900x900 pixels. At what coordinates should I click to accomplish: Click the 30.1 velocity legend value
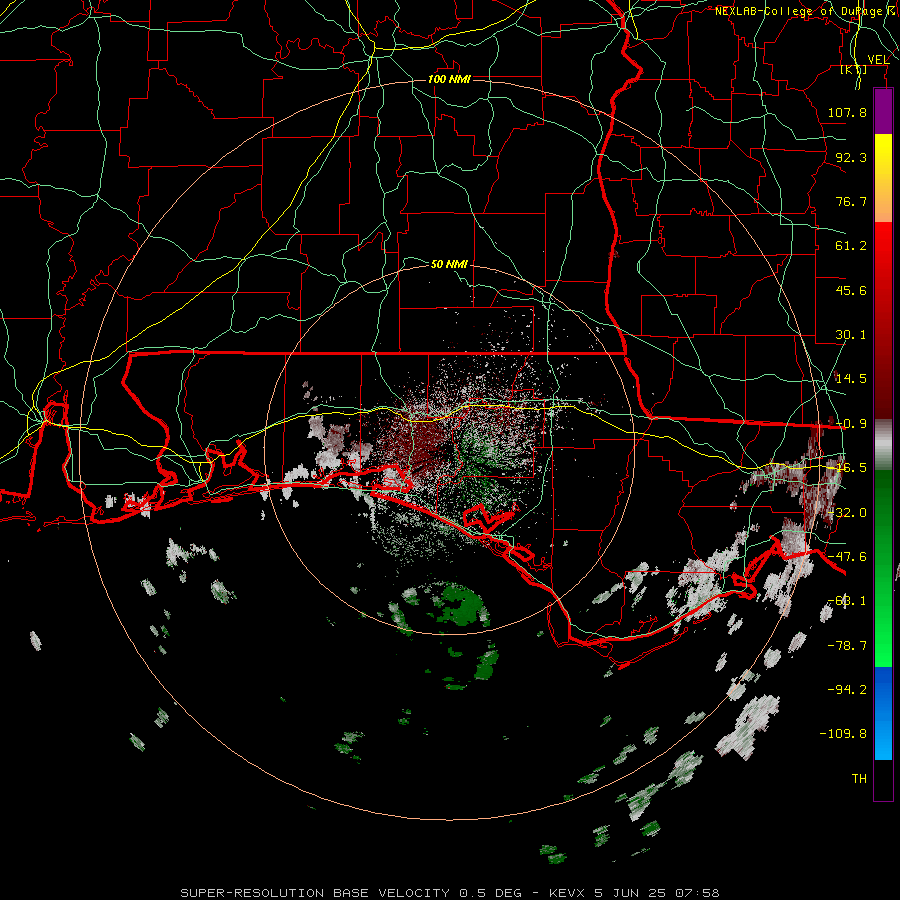click(851, 335)
